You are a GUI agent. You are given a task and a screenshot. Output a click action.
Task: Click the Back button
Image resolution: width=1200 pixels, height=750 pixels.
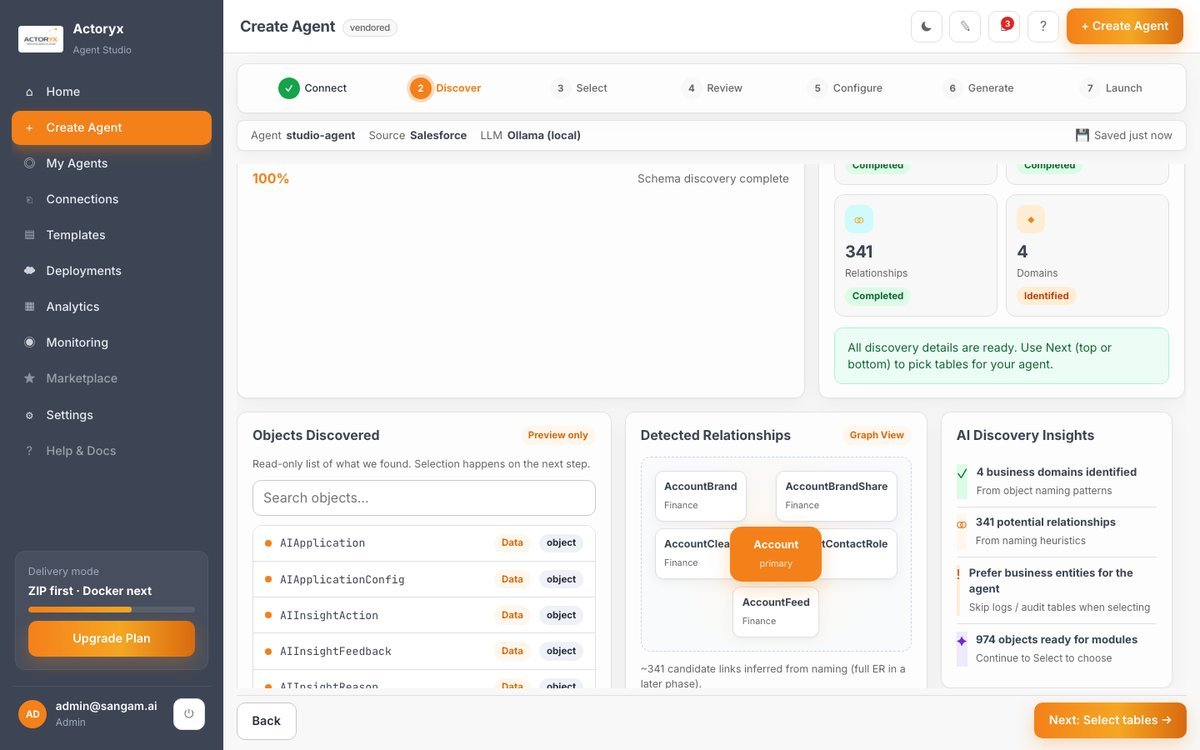tap(266, 721)
